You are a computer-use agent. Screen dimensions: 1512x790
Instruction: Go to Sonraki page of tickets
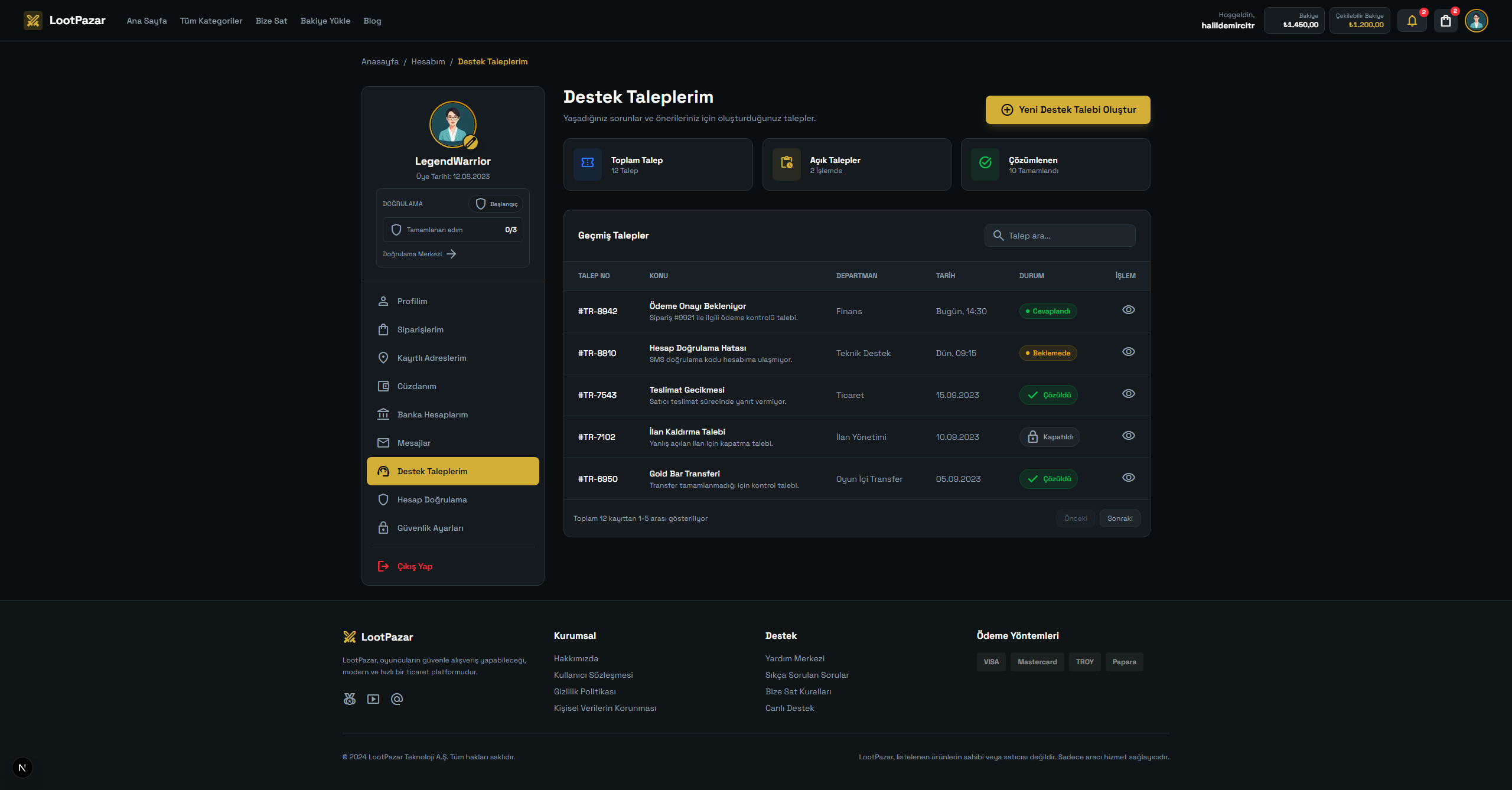pos(1119,518)
